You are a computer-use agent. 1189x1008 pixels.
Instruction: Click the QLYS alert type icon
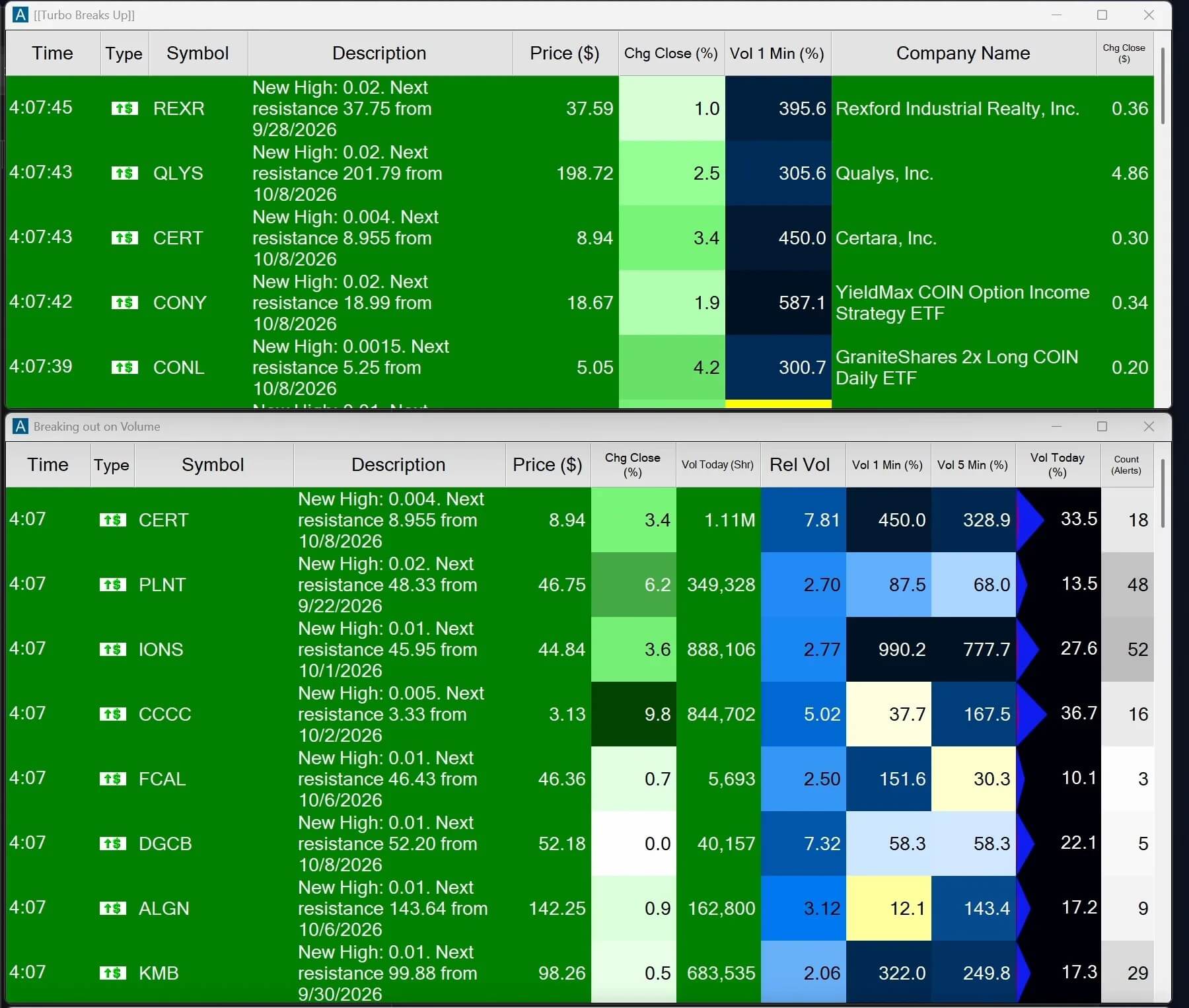[x=125, y=173]
